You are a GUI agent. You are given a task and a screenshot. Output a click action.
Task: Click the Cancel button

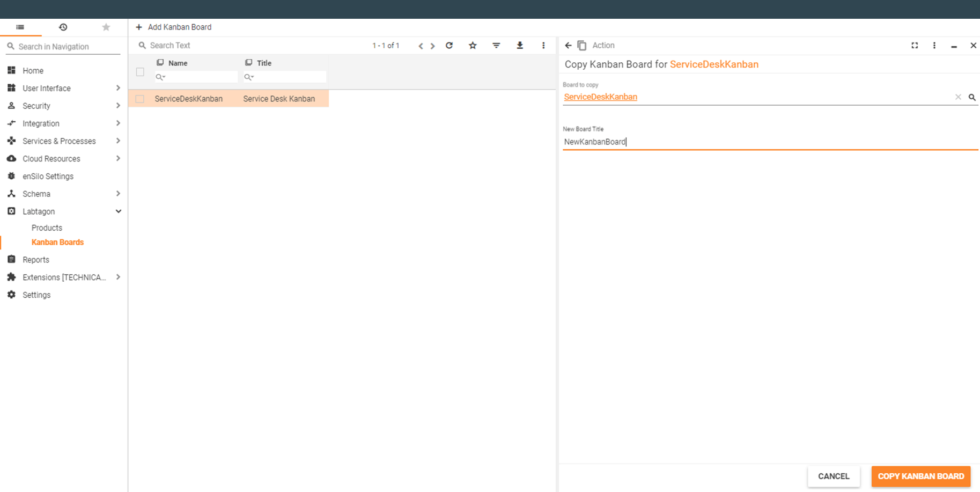(833, 476)
